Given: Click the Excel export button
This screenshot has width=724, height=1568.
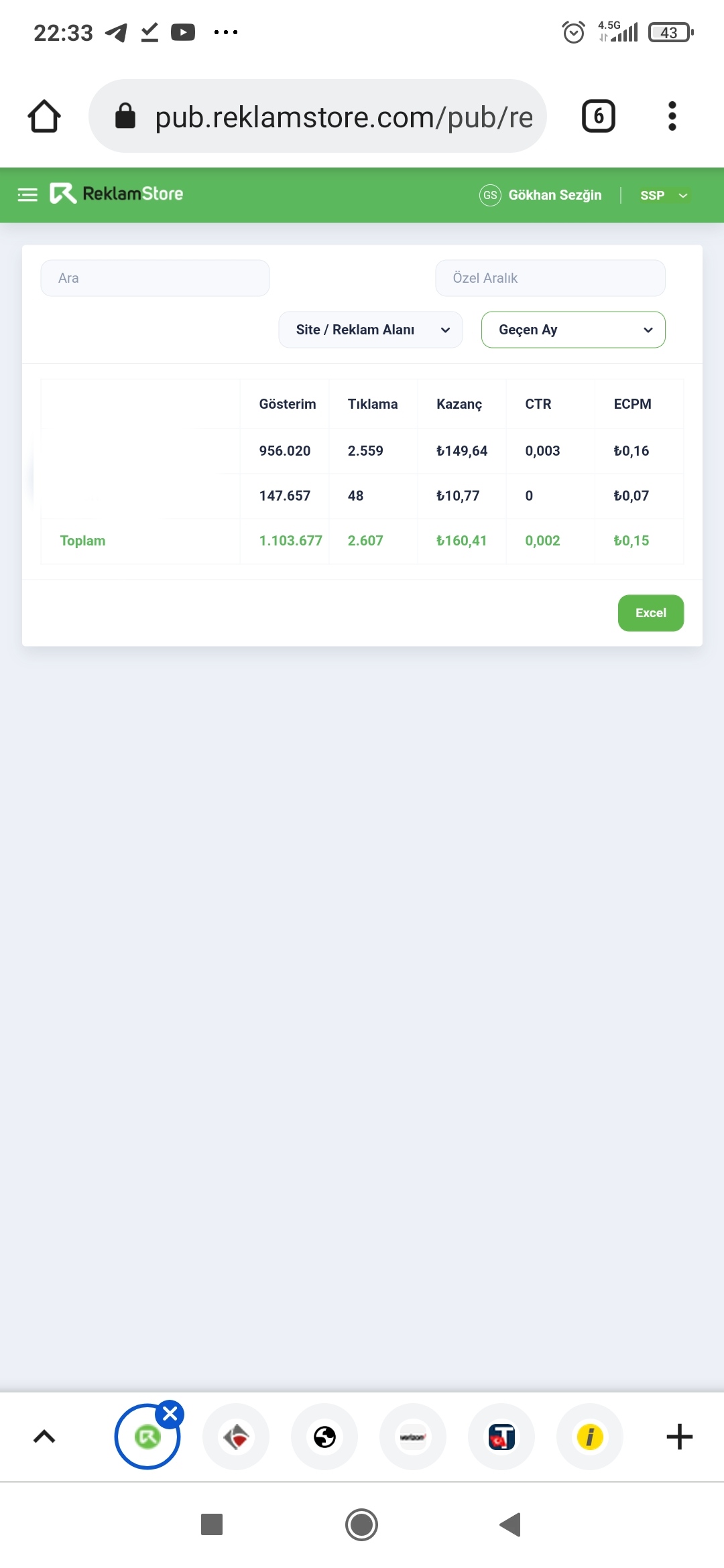Looking at the screenshot, I should pos(651,613).
